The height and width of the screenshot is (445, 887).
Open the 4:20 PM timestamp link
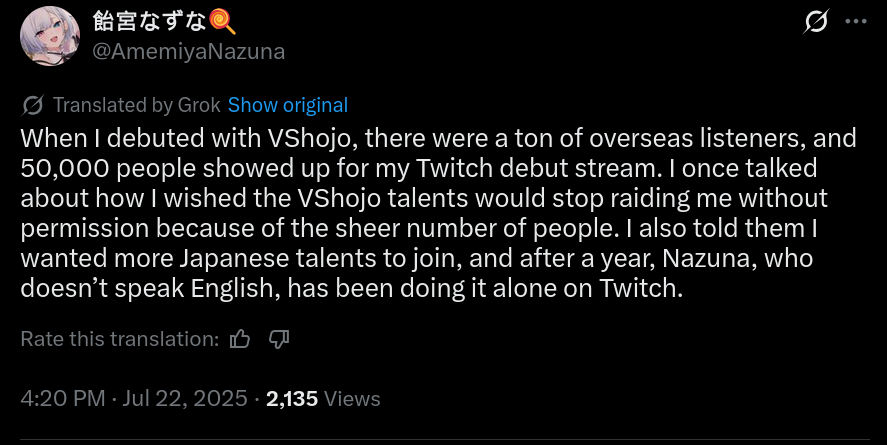click(63, 399)
